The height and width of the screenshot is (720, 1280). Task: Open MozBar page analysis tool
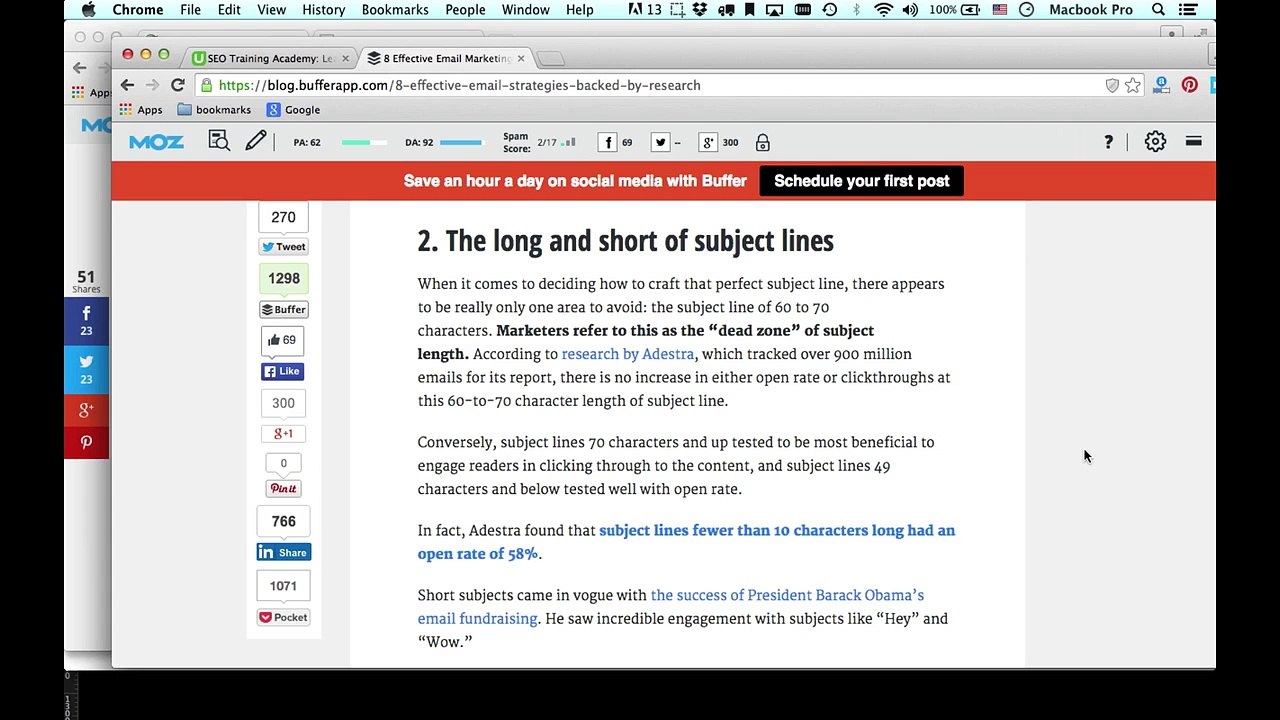[x=219, y=142]
